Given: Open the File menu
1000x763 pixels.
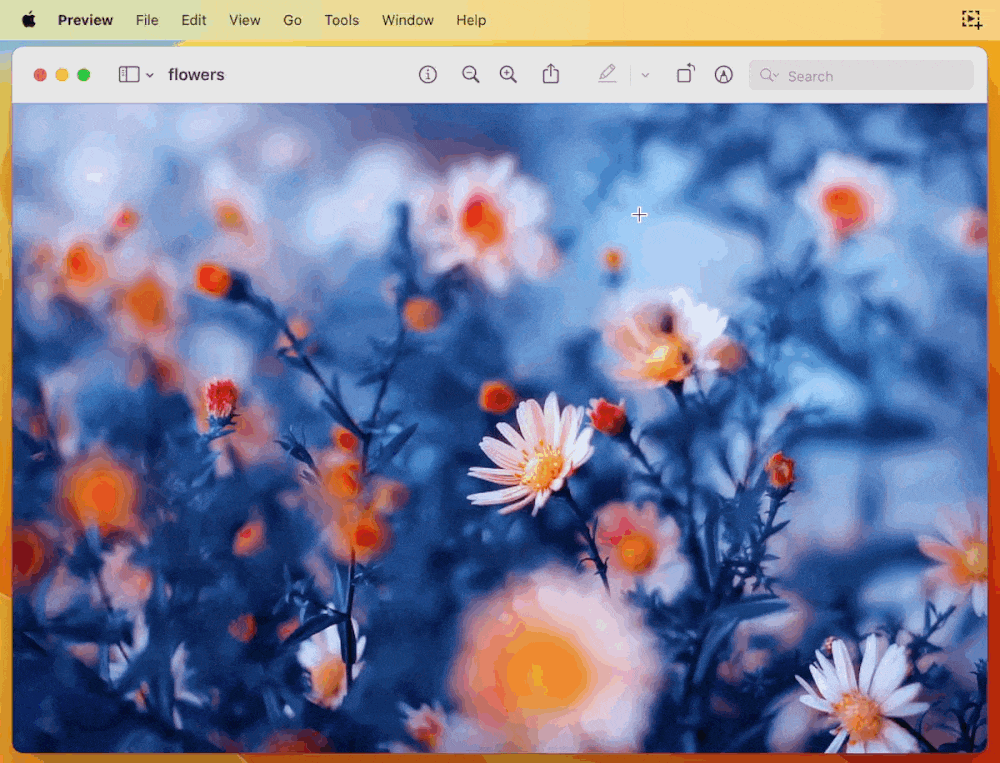Looking at the screenshot, I should coord(147,20).
